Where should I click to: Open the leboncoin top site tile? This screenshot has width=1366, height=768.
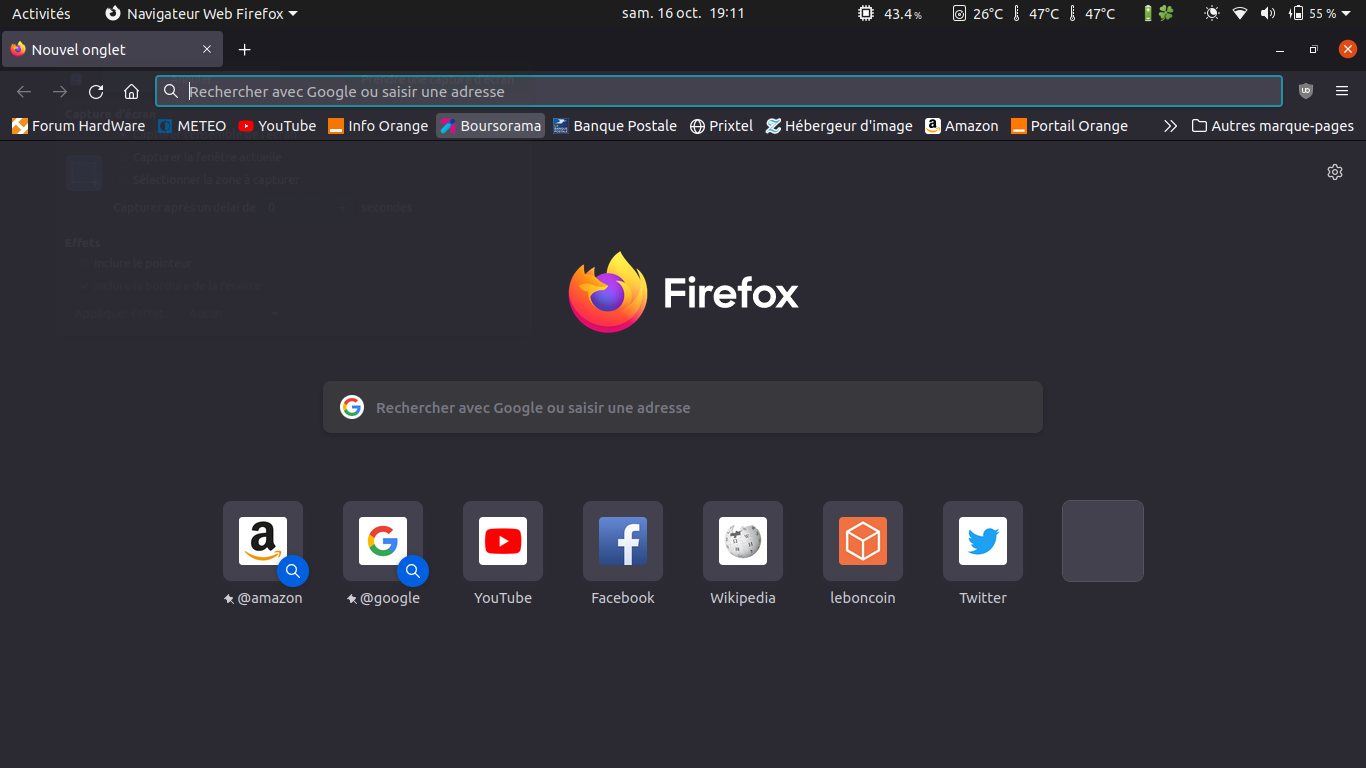point(863,541)
